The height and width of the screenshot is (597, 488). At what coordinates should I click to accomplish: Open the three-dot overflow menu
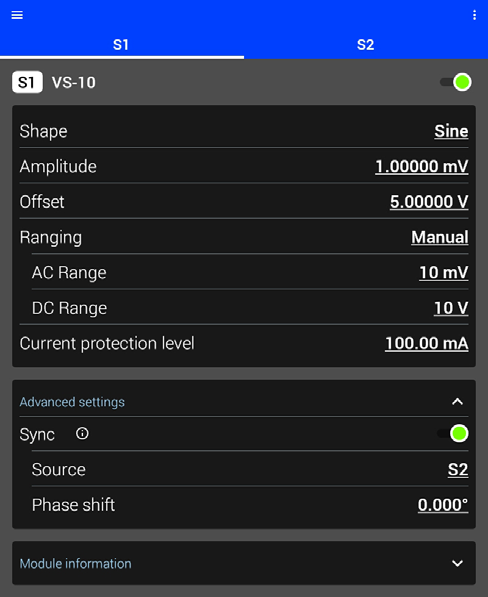474,15
